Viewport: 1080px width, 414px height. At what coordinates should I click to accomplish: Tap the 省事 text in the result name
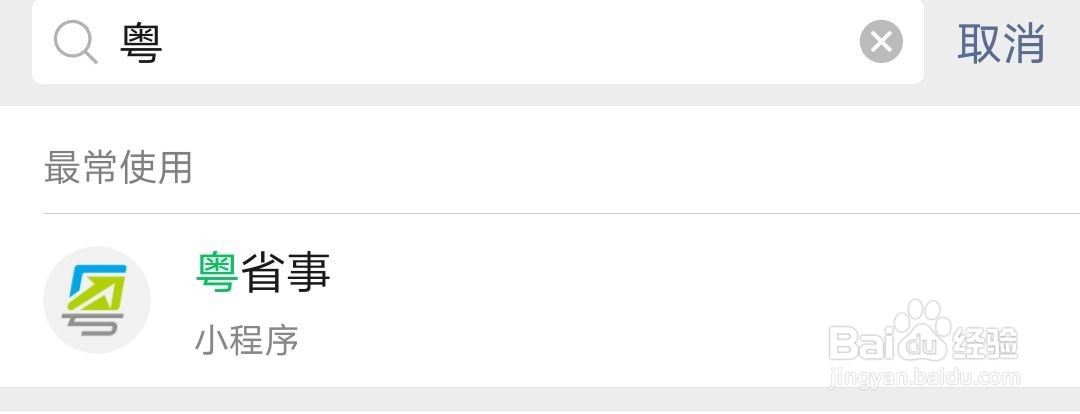point(286,272)
